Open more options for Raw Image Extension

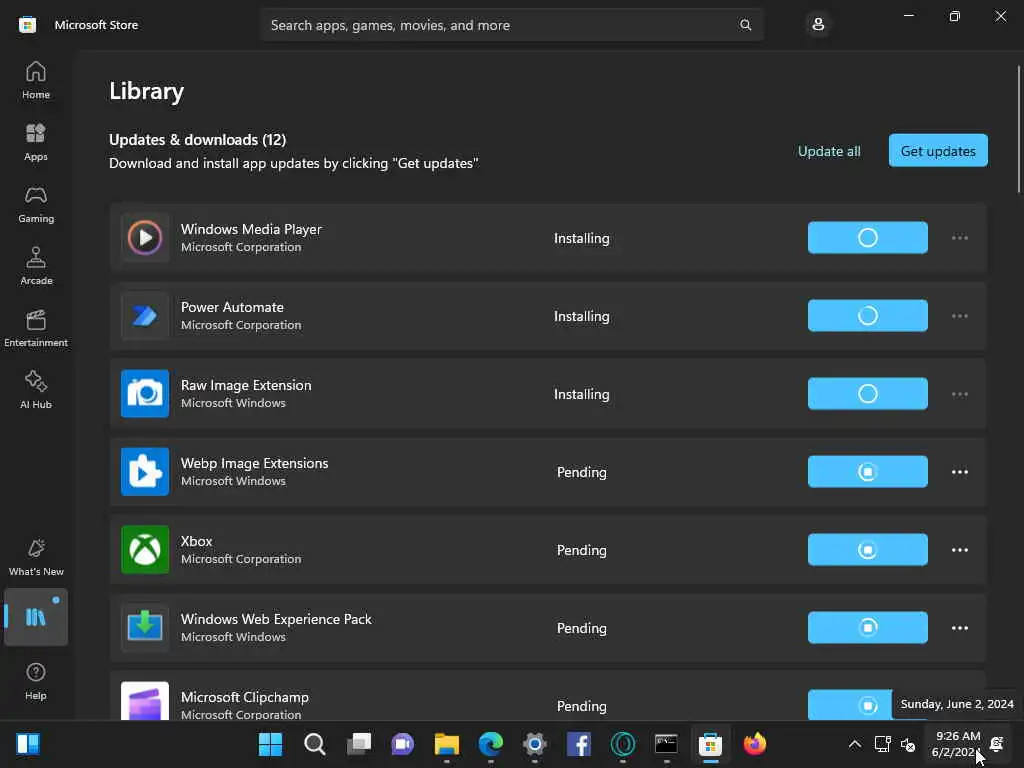tap(959, 394)
